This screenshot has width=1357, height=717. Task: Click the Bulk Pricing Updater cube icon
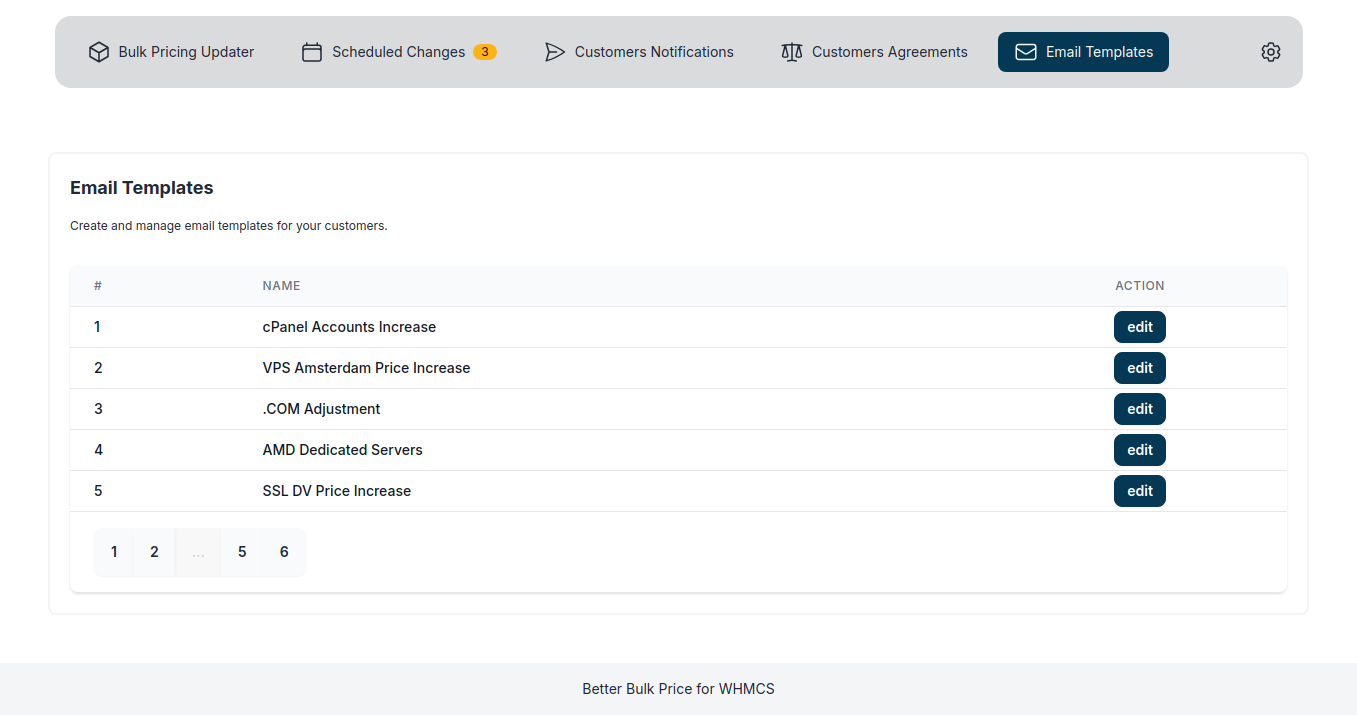98,51
